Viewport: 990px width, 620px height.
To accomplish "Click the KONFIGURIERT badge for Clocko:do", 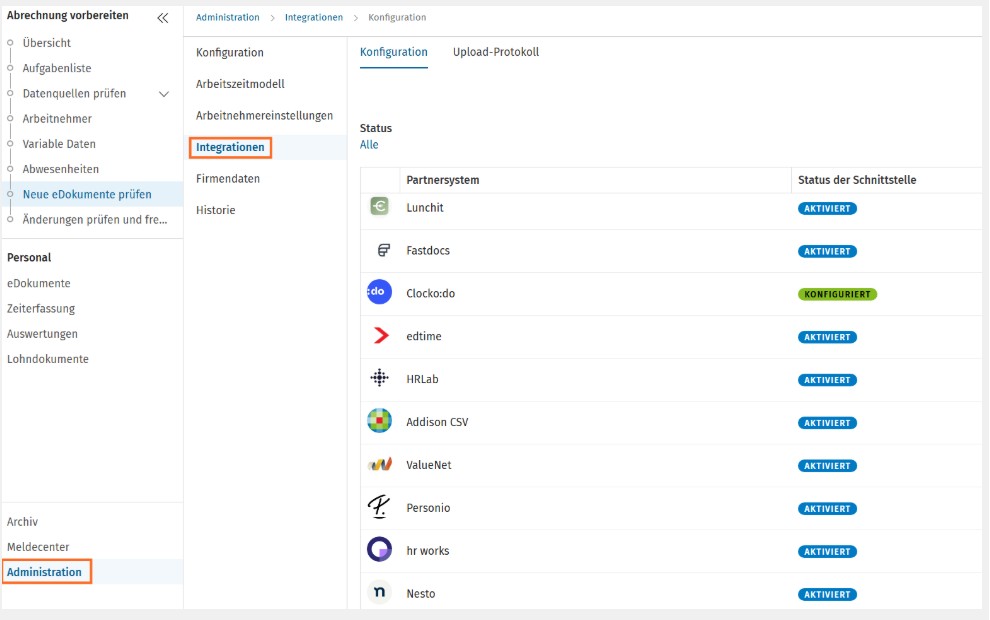I will tap(837, 294).
